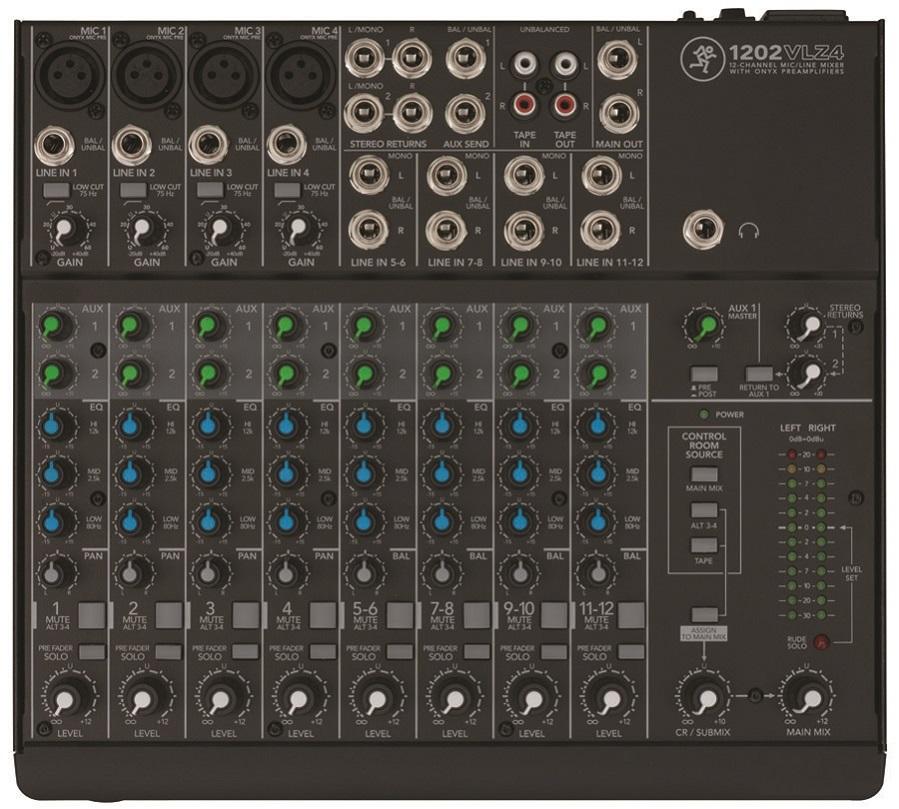Enable PRE FADER SOLO on channel 3
Screen dimensions: 899x809
(245, 651)
